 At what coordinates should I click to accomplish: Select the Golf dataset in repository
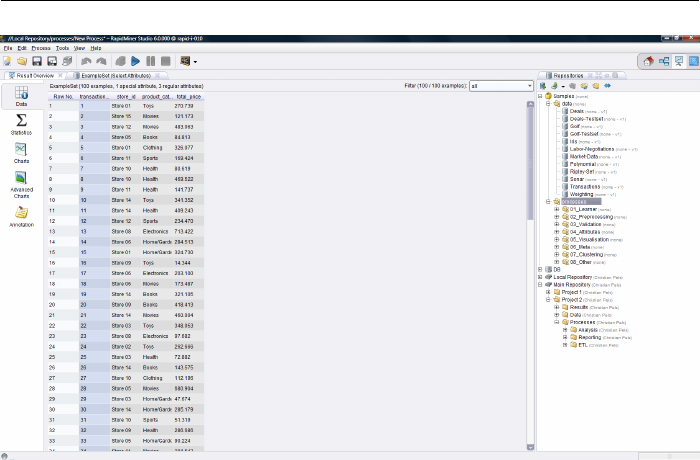[x=576, y=126]
